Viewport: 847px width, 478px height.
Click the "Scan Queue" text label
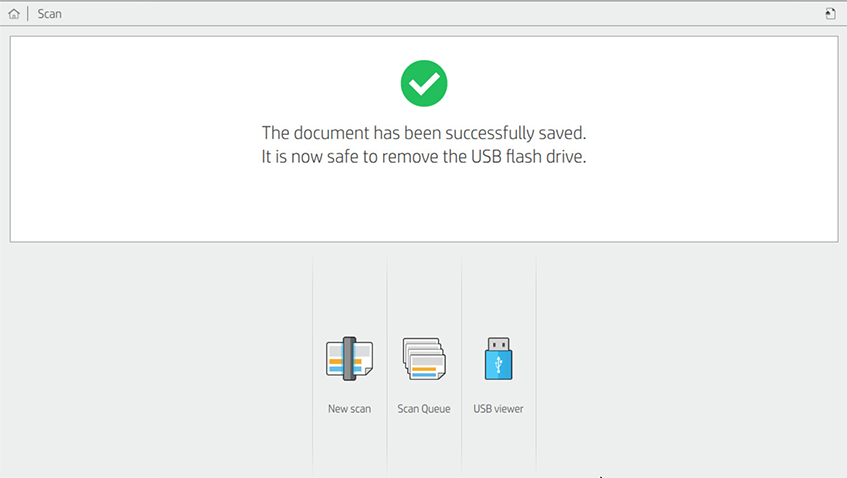click(424, 409)
